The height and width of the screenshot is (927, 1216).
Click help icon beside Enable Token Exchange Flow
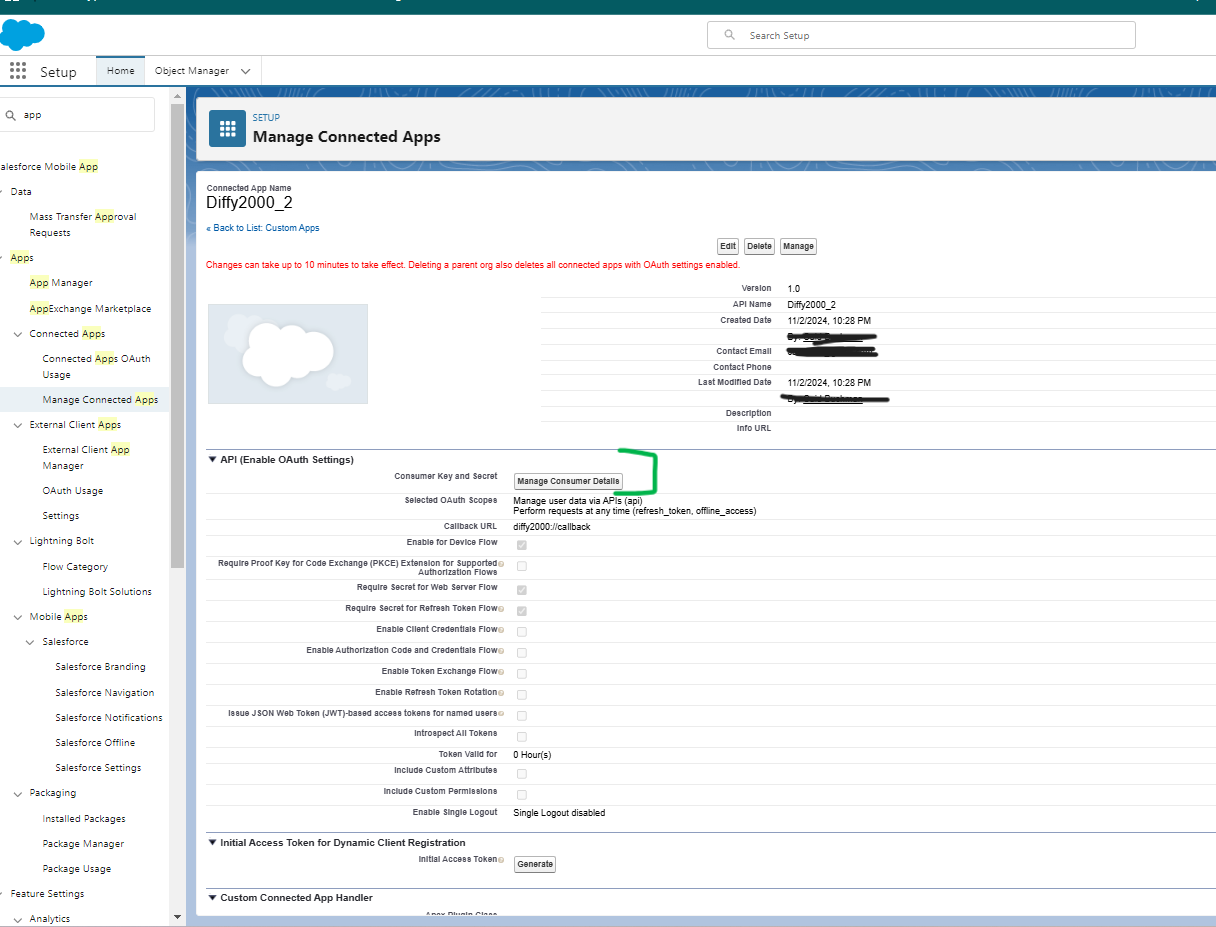point(501,672)
